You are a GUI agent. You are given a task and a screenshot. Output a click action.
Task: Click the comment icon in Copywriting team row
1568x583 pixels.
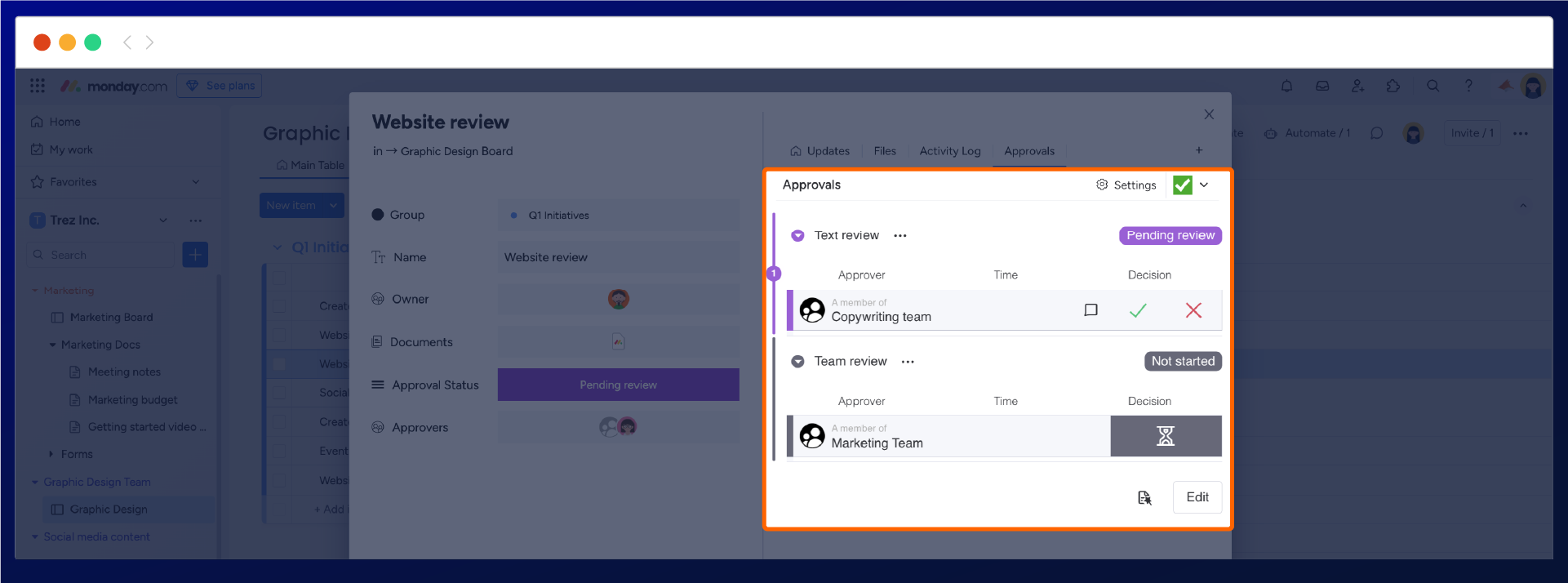coord(1090,310)
